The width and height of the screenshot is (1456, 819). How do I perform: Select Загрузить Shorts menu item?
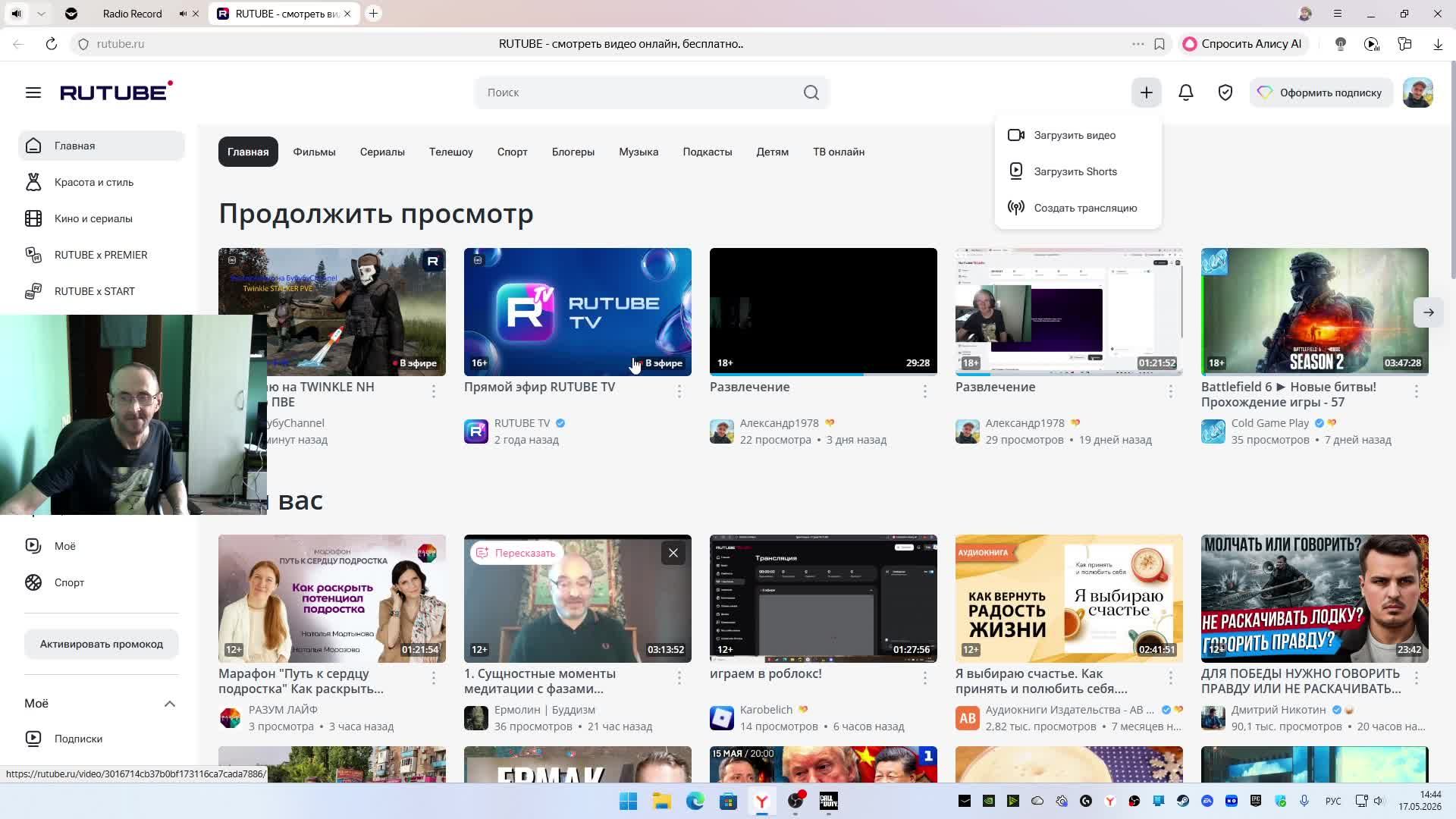[x=1078, y=171]
